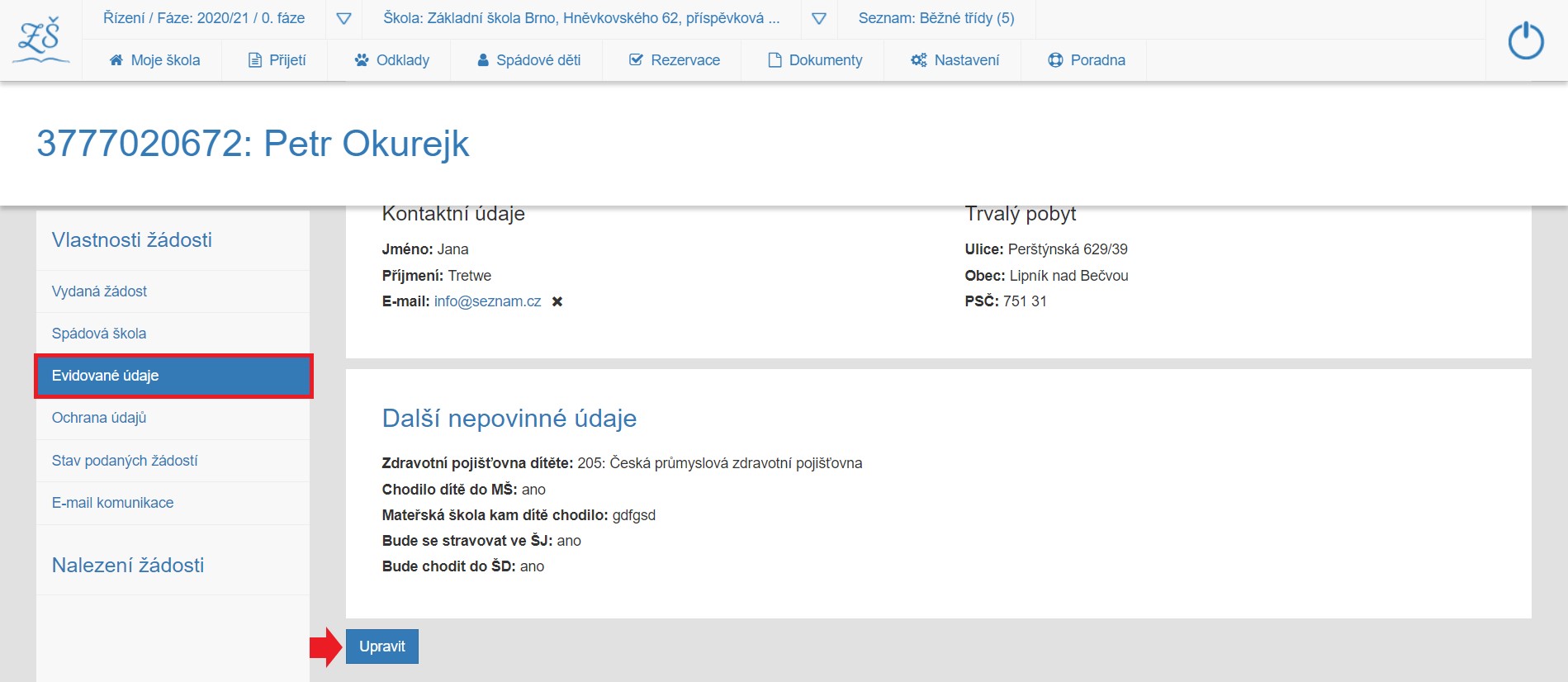1568x682 pixels.
Task: Click the Mateřská škola kam dítě chodilo line
Action: point(519,515)
